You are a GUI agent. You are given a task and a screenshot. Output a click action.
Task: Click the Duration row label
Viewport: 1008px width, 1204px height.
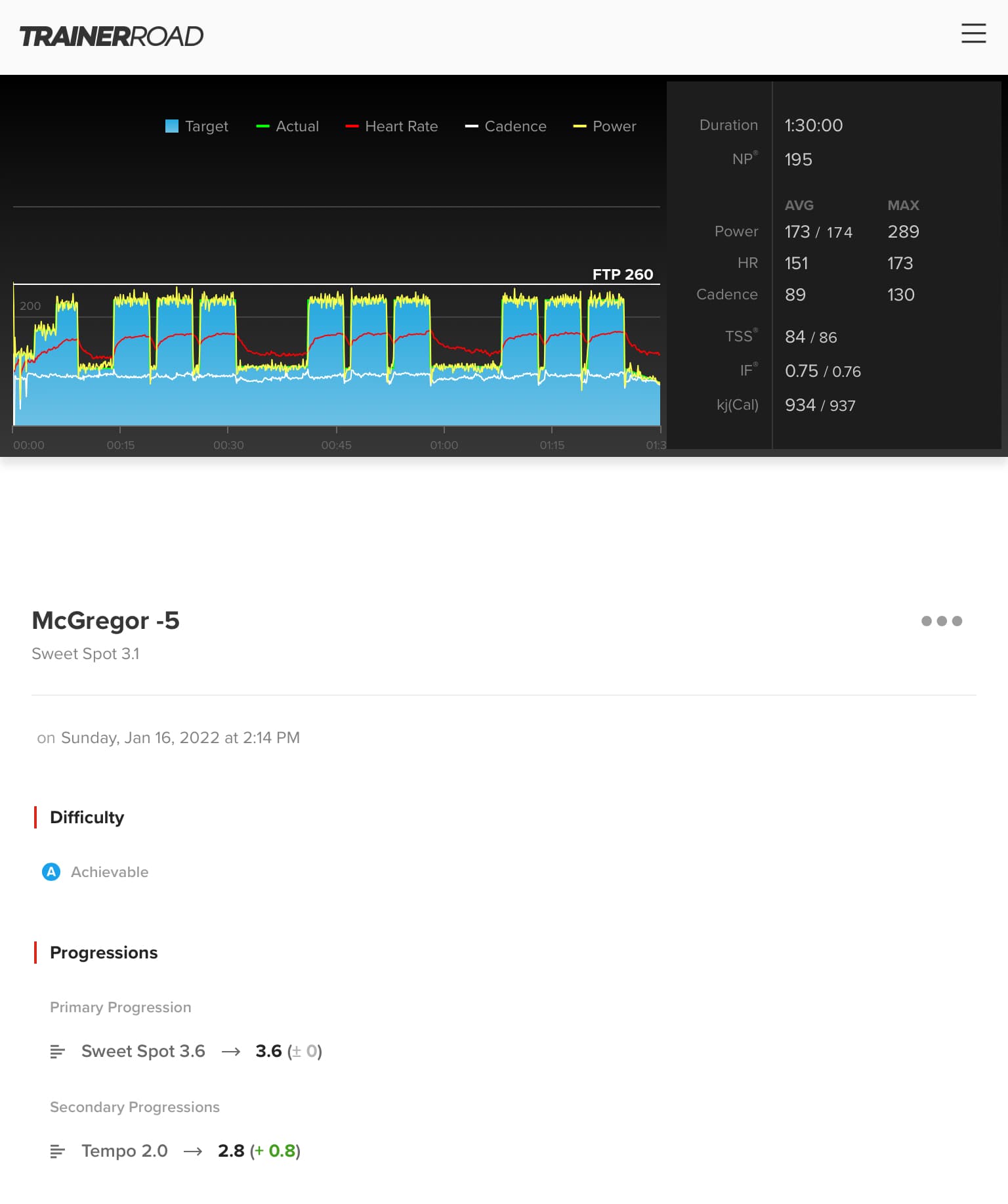(x=728, y=125)
